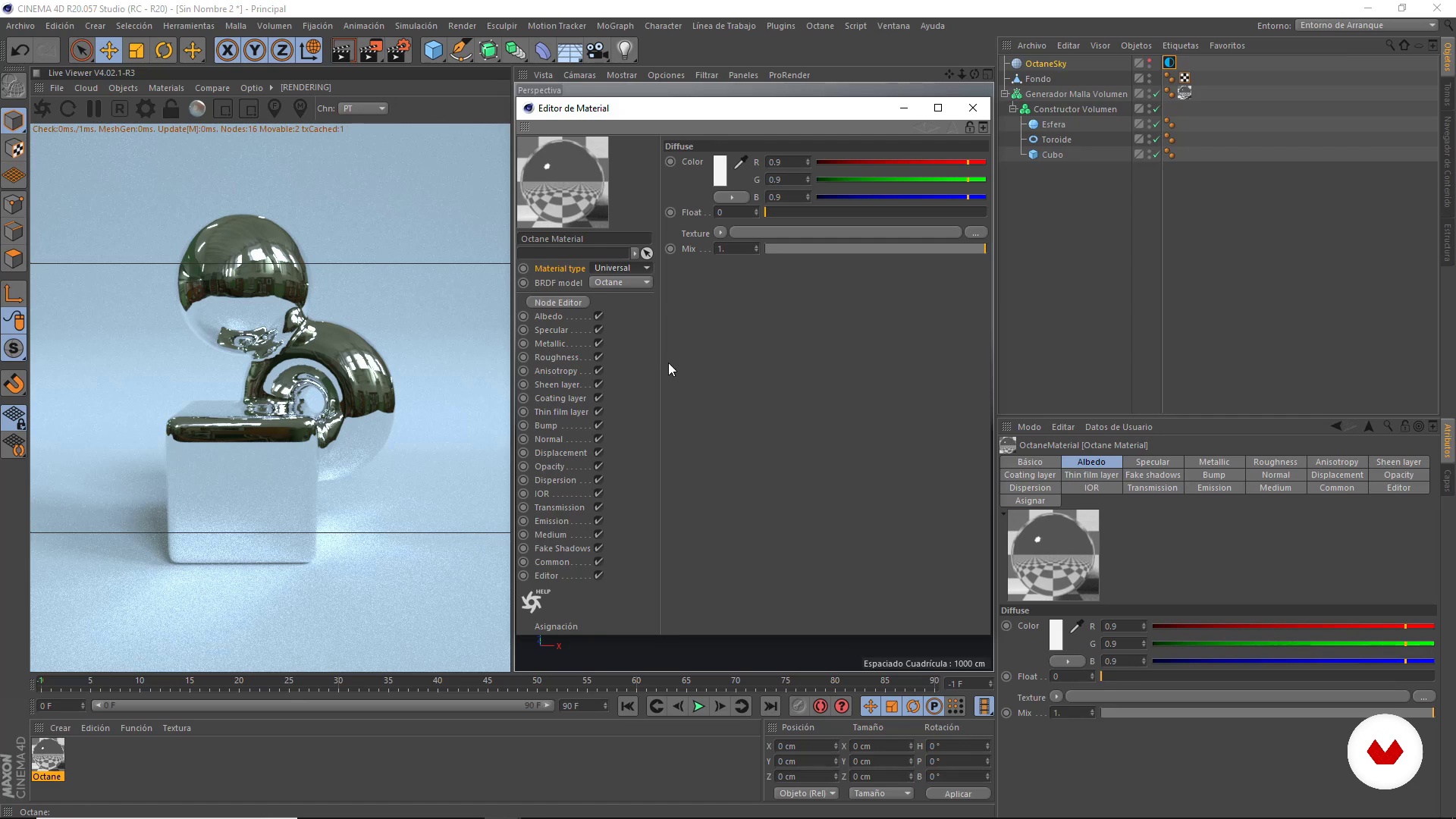Click the texture browse ellipsis button
Image resolution: width=1456 pixels, height=819 pixels.
(976, 233)
